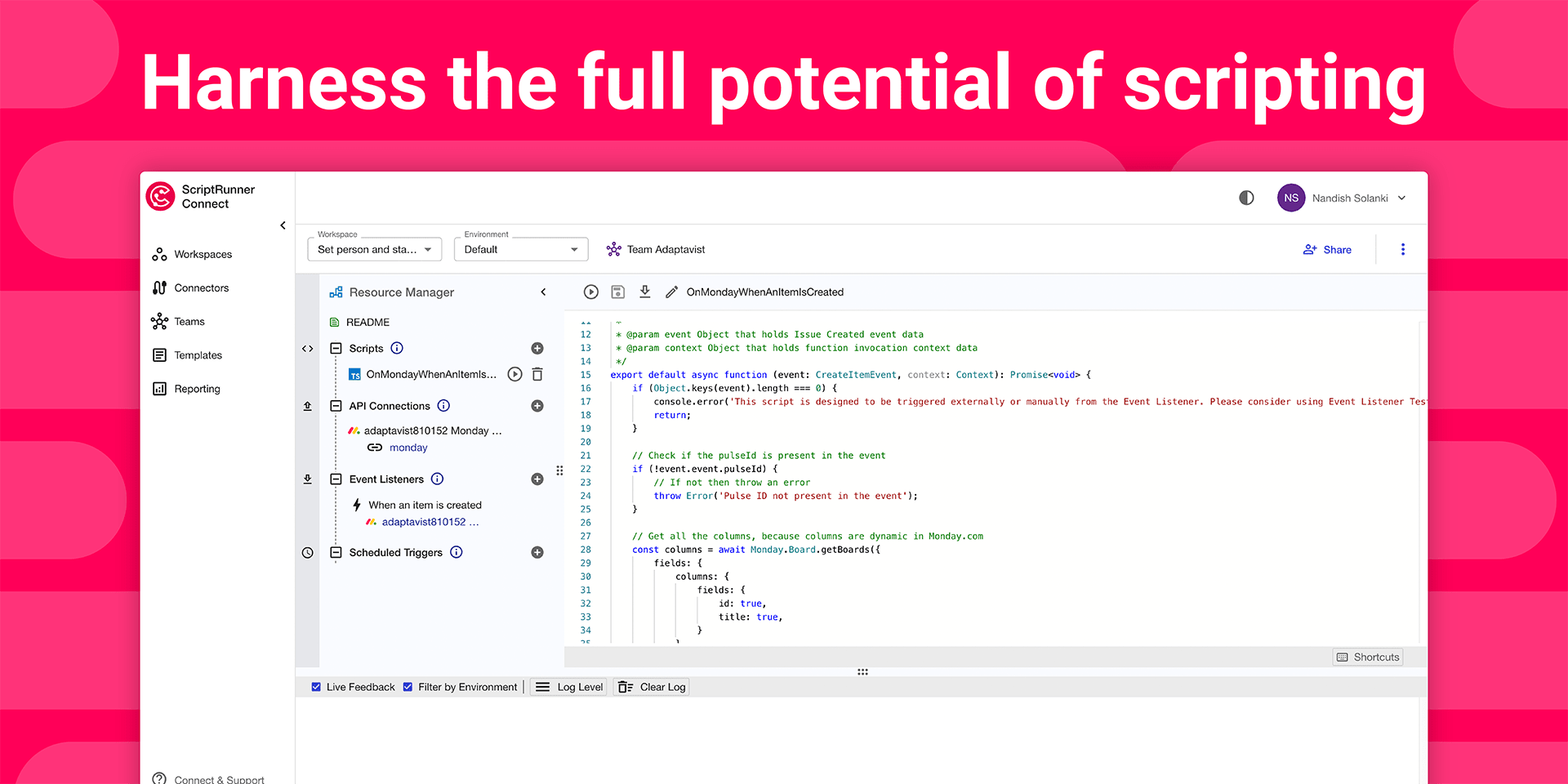This screenshot has width=1568, height=784.
Task: Open OnMondayWhenAnItemIs... script
Action: click(431, 374)
